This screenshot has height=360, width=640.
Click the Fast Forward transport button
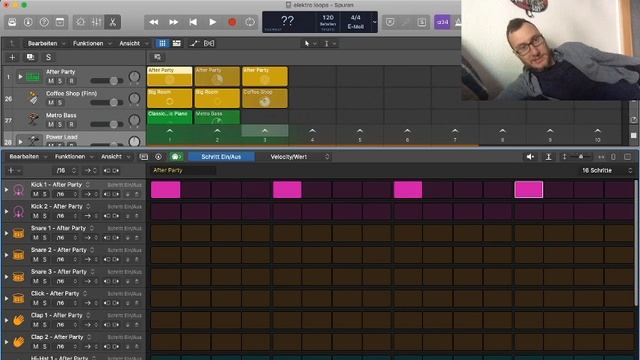pos(173,22)
